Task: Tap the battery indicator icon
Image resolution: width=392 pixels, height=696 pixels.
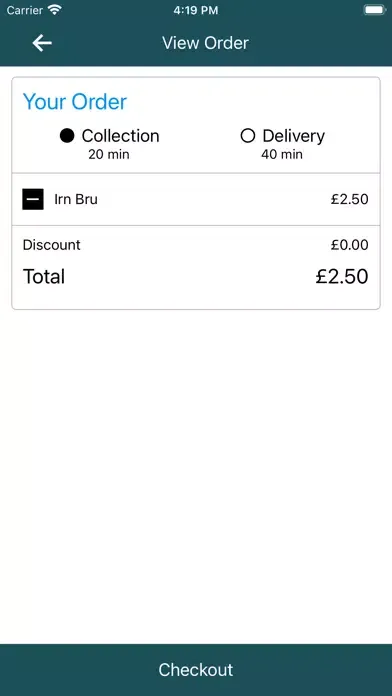Action: [375, 10]
